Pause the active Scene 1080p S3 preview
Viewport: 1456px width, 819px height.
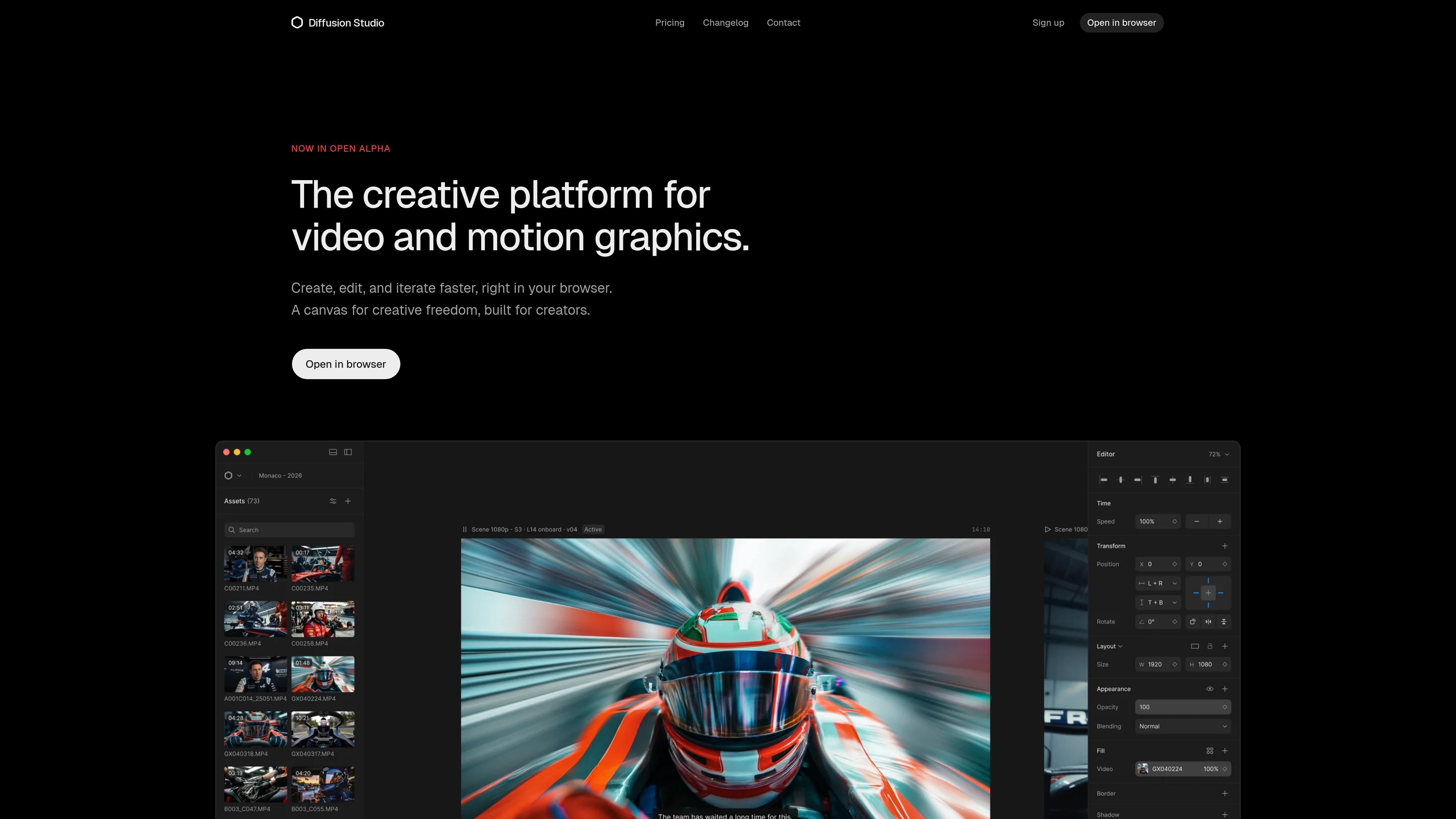pos(464,530)
